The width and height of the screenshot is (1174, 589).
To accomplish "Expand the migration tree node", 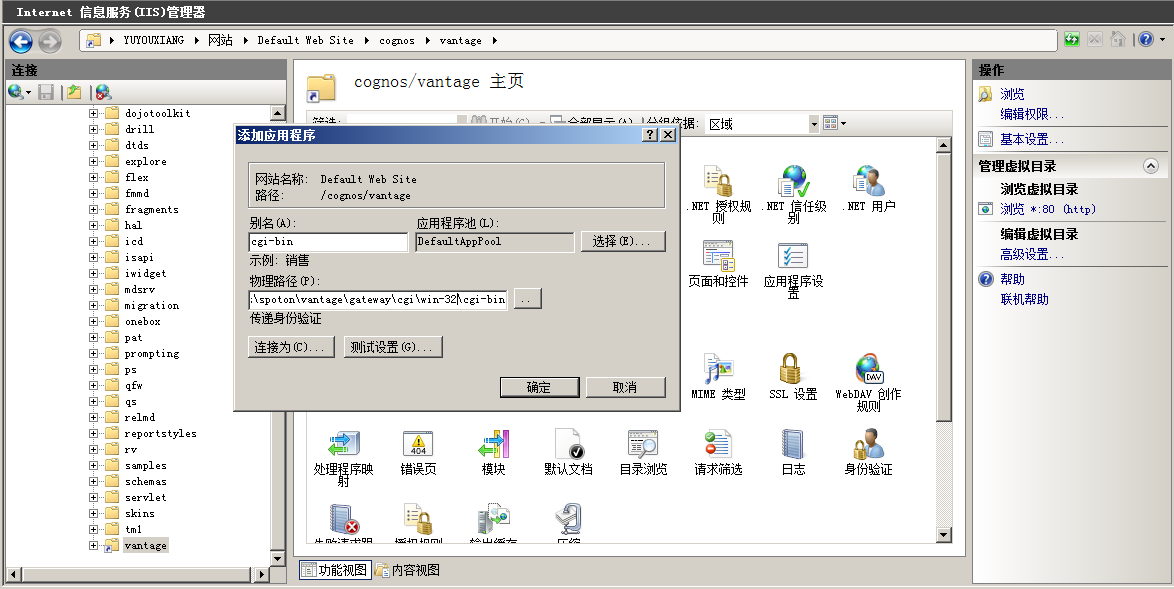I will tap(94, 305).
